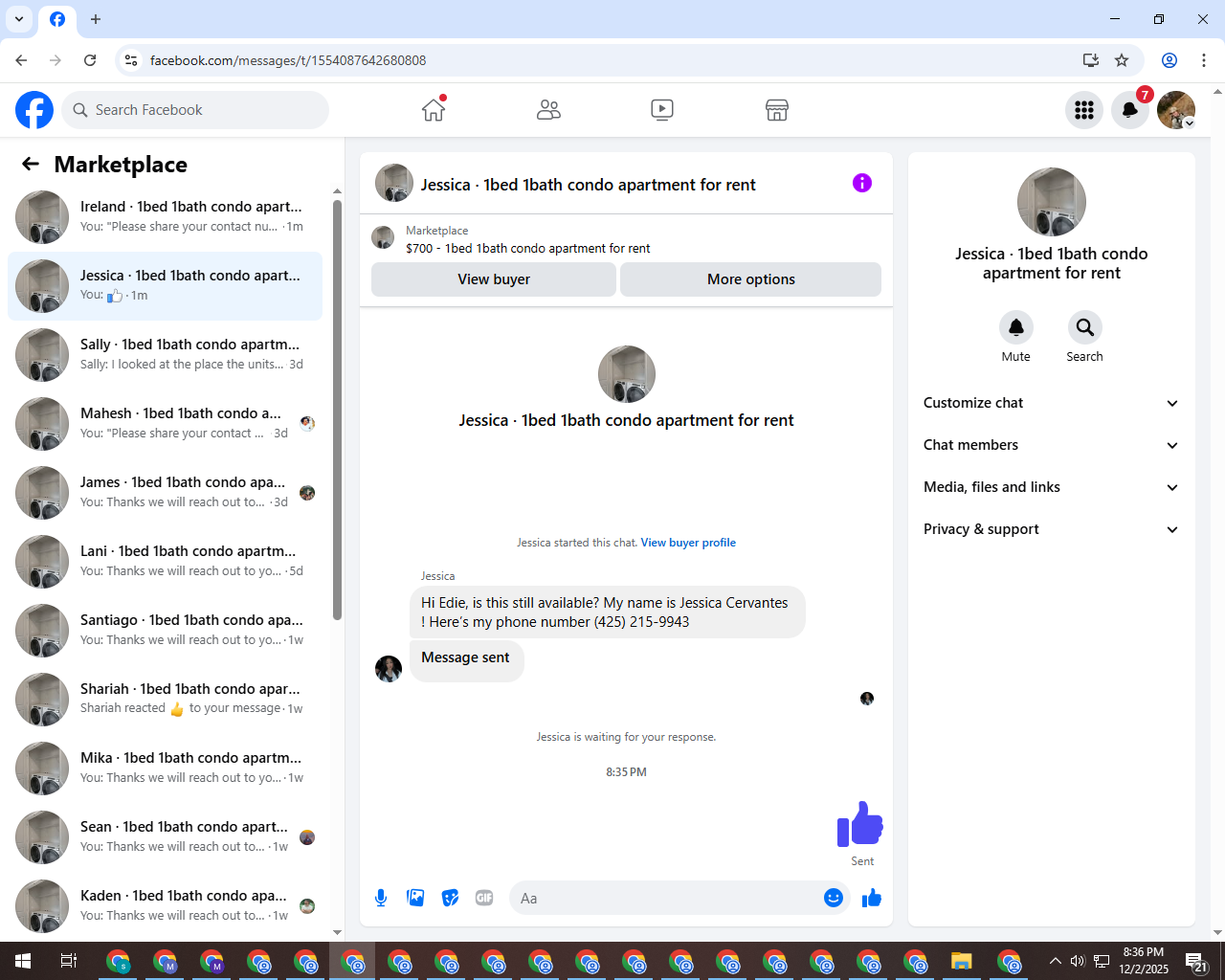Open the Lani conversation
Viewport: 1225px width, 980px height.
coord(165,562)
